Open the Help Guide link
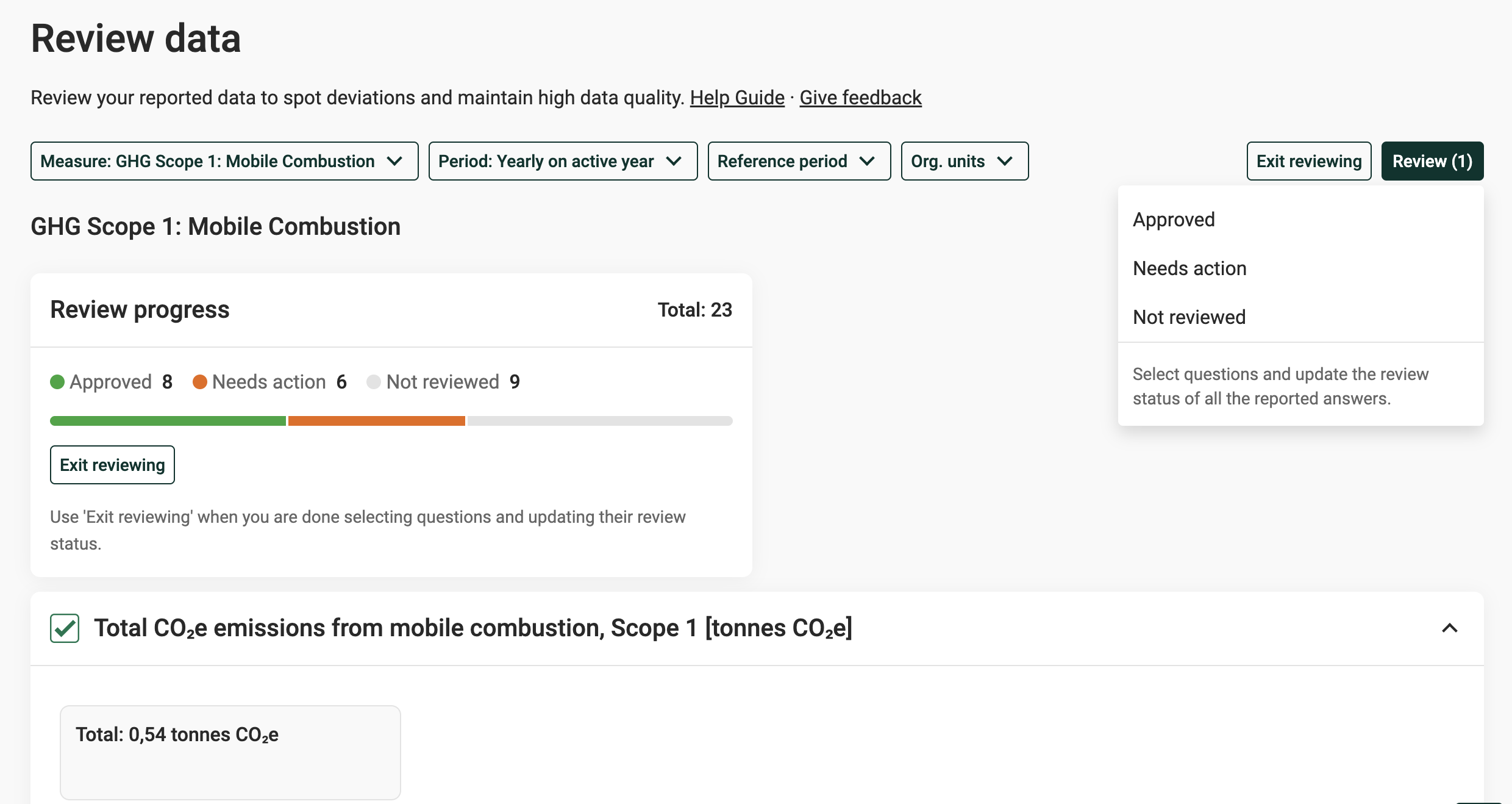Viewport: 1512px width, 804px height. pos(736,98)
